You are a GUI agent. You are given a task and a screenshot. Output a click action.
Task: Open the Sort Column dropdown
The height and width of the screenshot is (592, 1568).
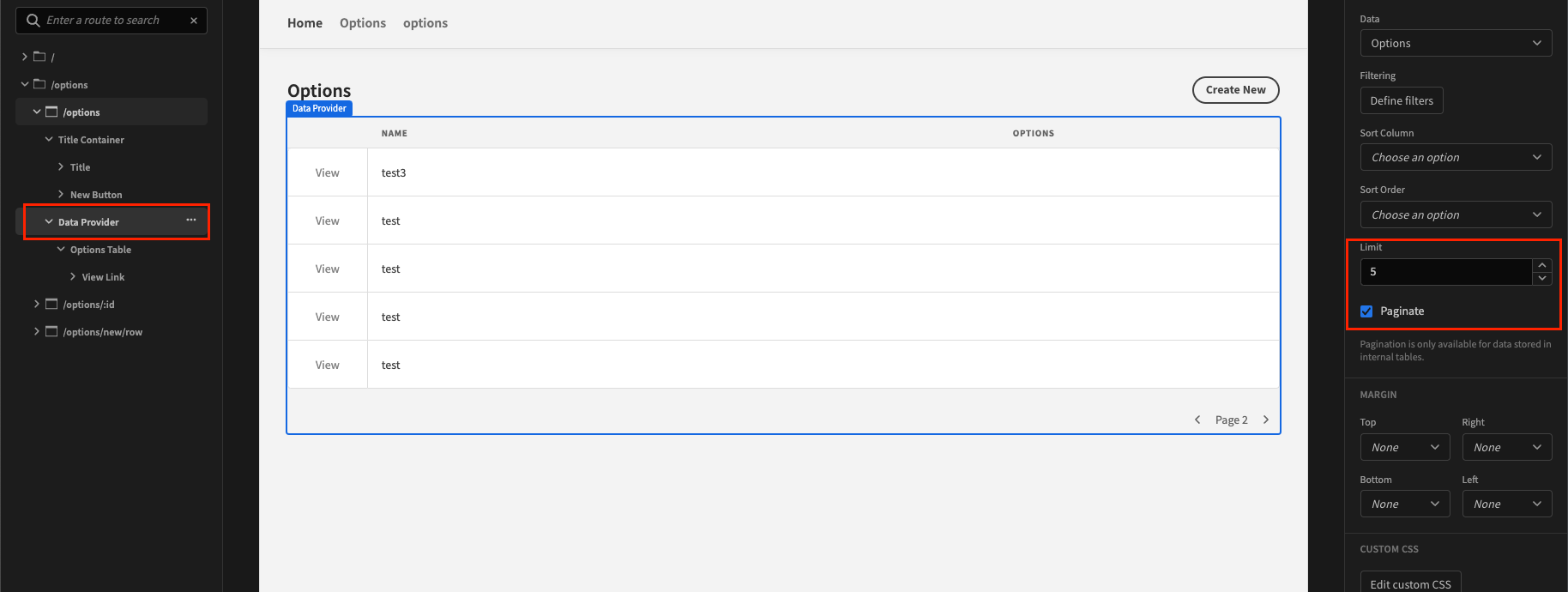tap(1456, 158)
